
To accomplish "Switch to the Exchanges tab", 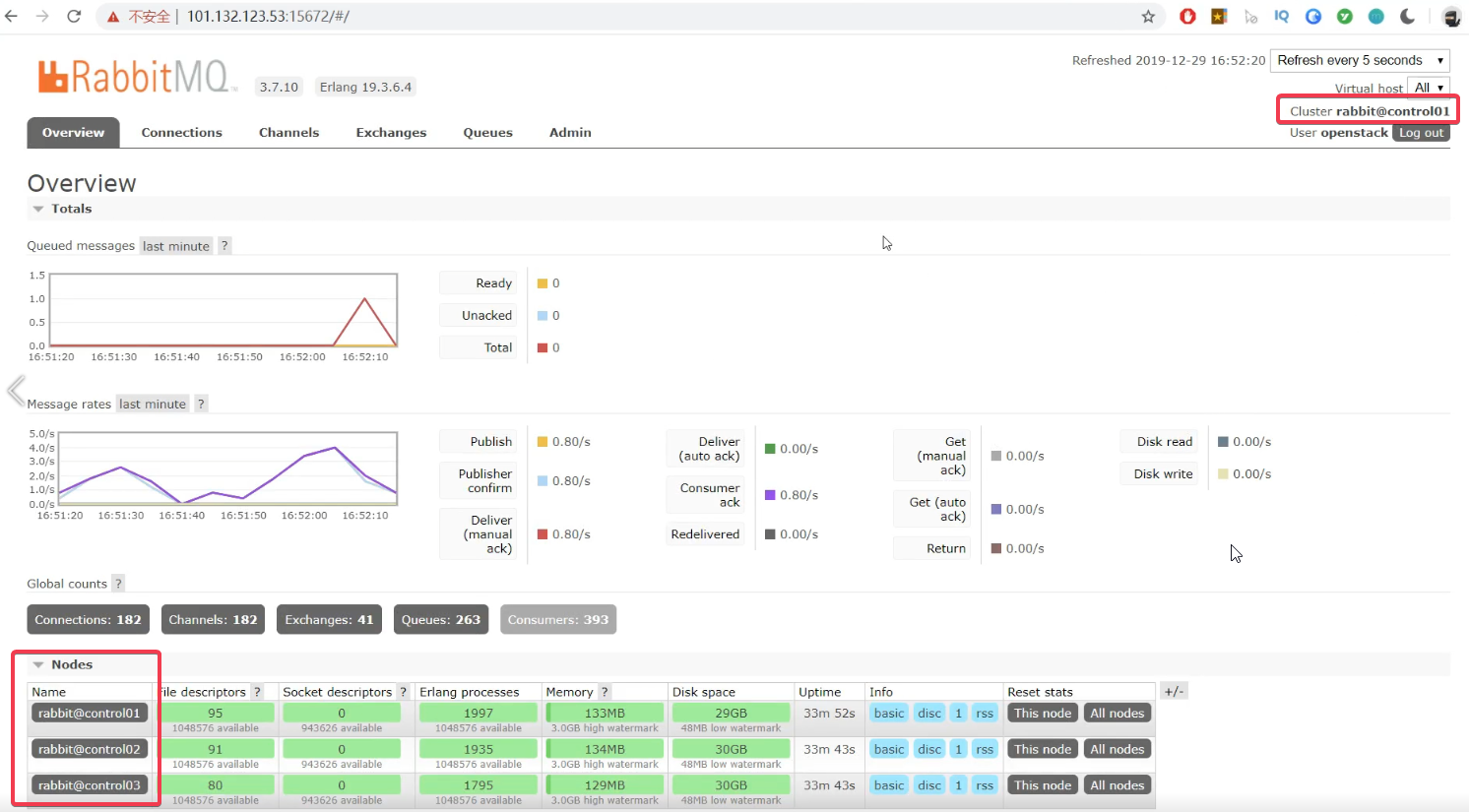I will (391, 133).
